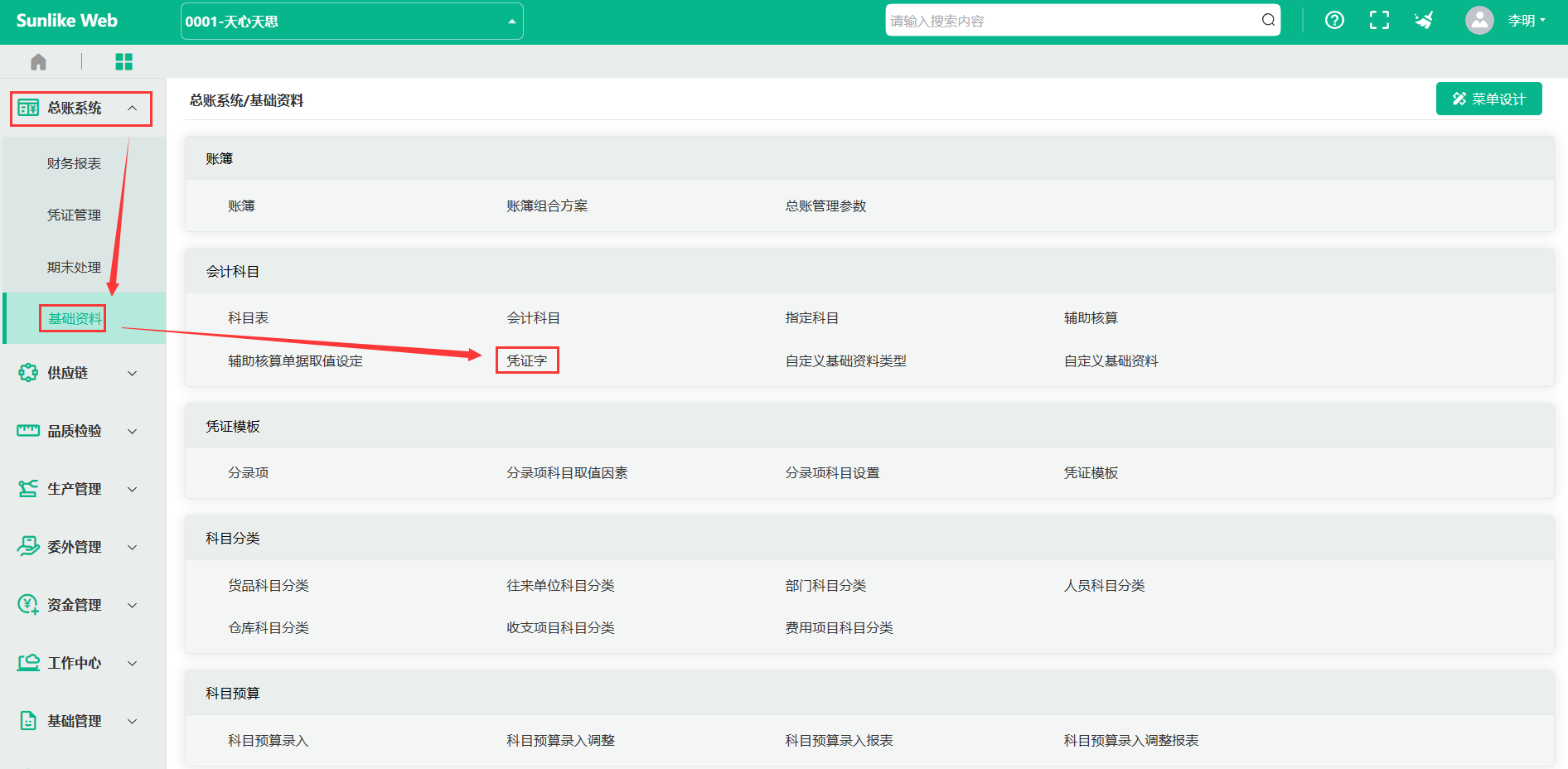Image resolution: width=1568 pixels, height=769 pixels.
Task: Click the broom clear cache icon
Action: [x=1424, y=21]
